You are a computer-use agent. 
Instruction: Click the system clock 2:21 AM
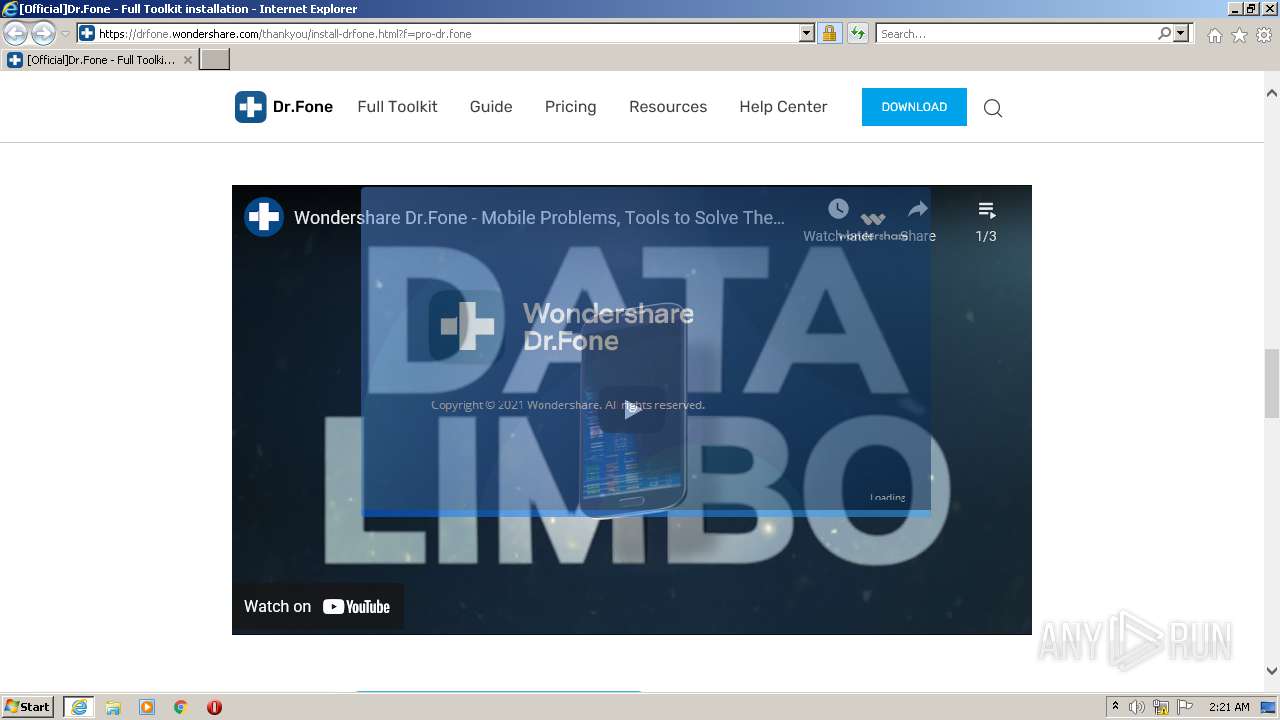1229,707
